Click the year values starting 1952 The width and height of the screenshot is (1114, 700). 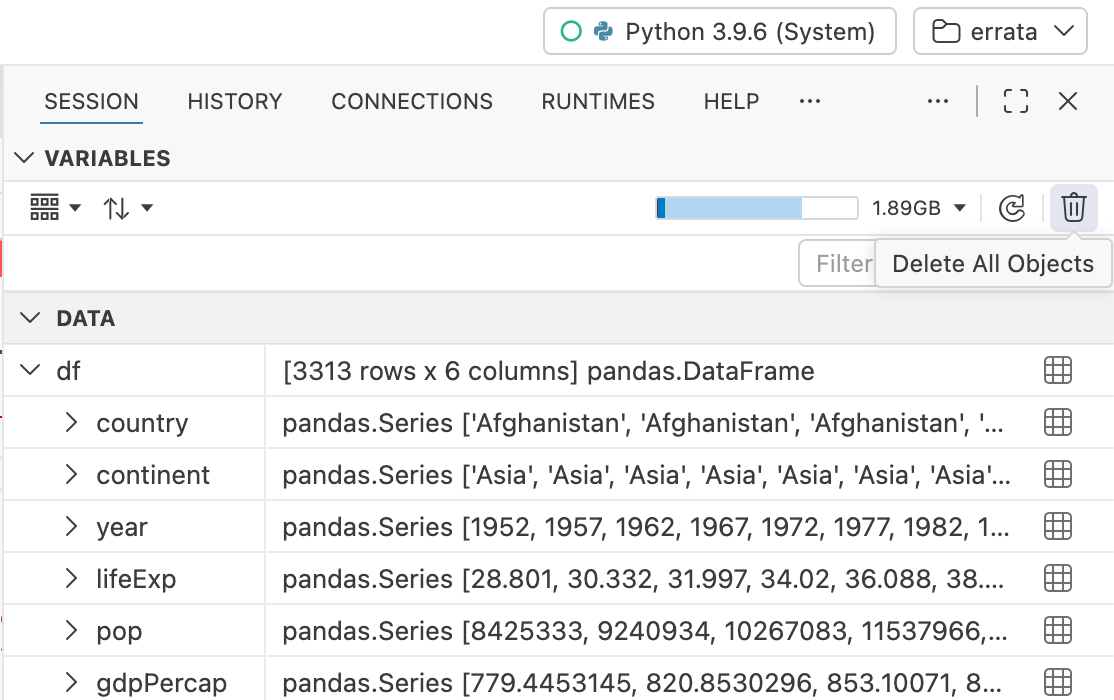click(645, 527)
